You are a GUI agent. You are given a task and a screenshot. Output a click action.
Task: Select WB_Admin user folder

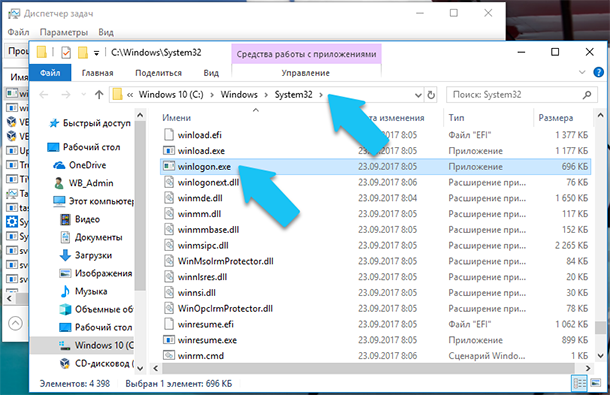pyautogui.click(x=83, y=183)
